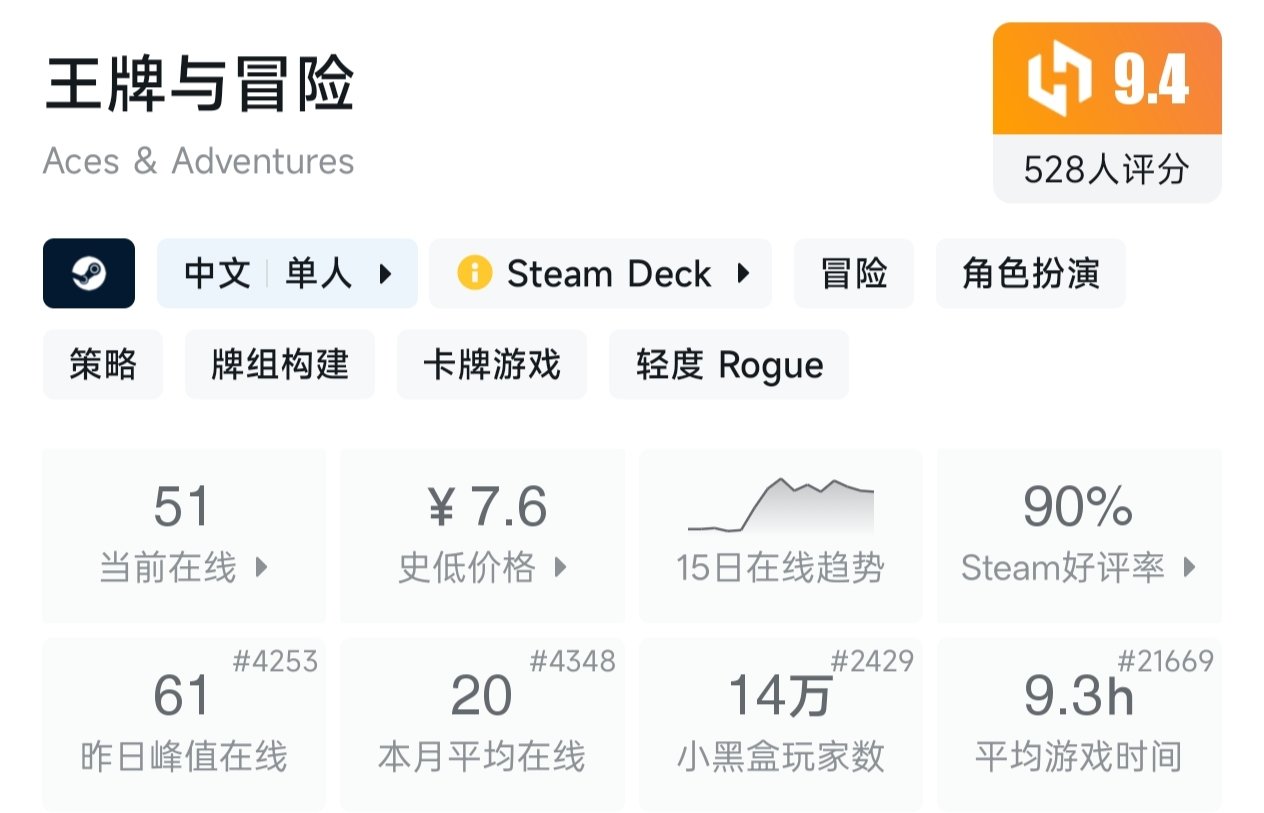Select the 冒险 genre tag
Viewport: 1264px width, 813px height.
click(854, 273)
